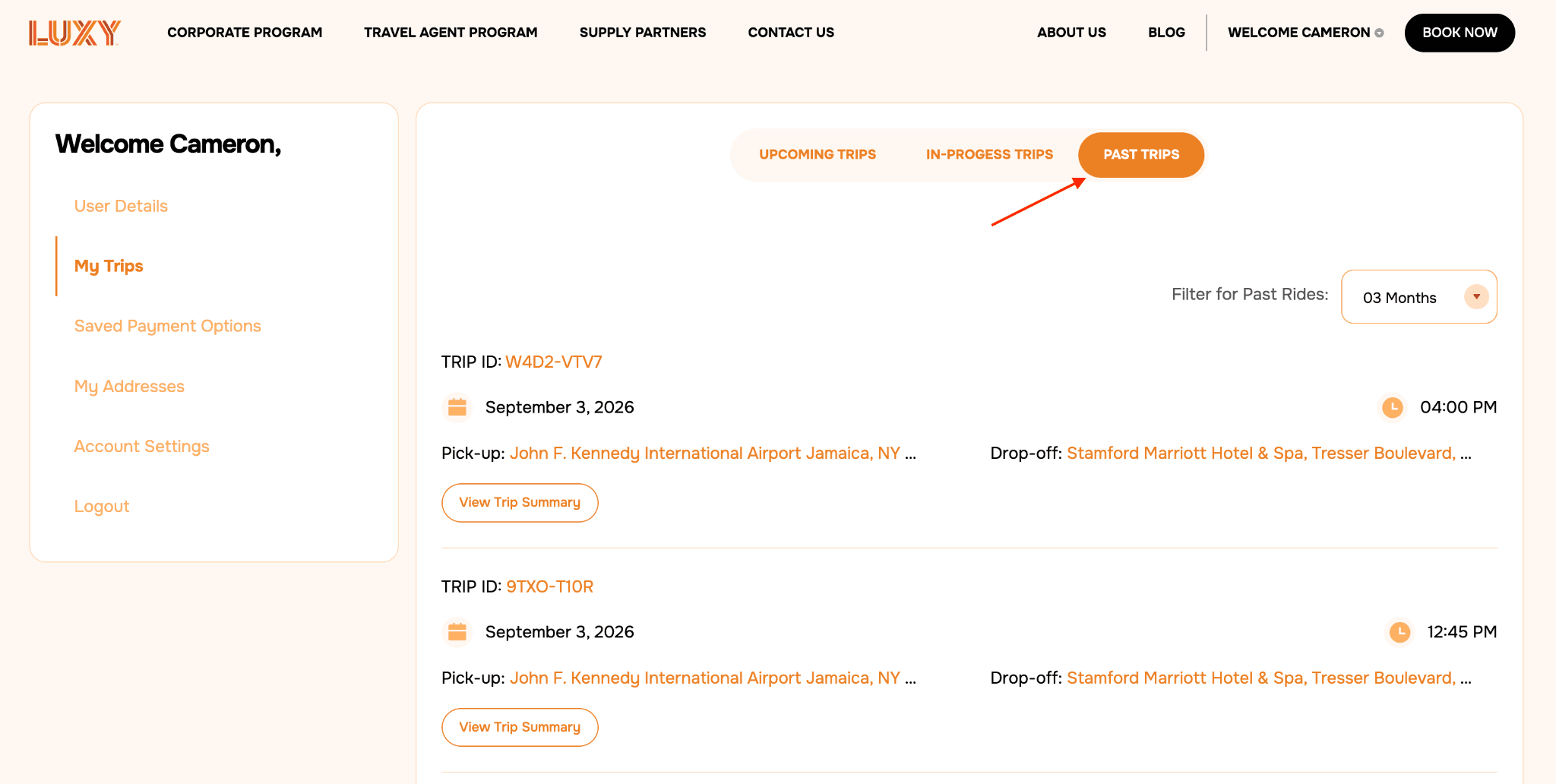Go to My Addresses
The height and width of the screenshot is (784, 1556).
point(129,386)
